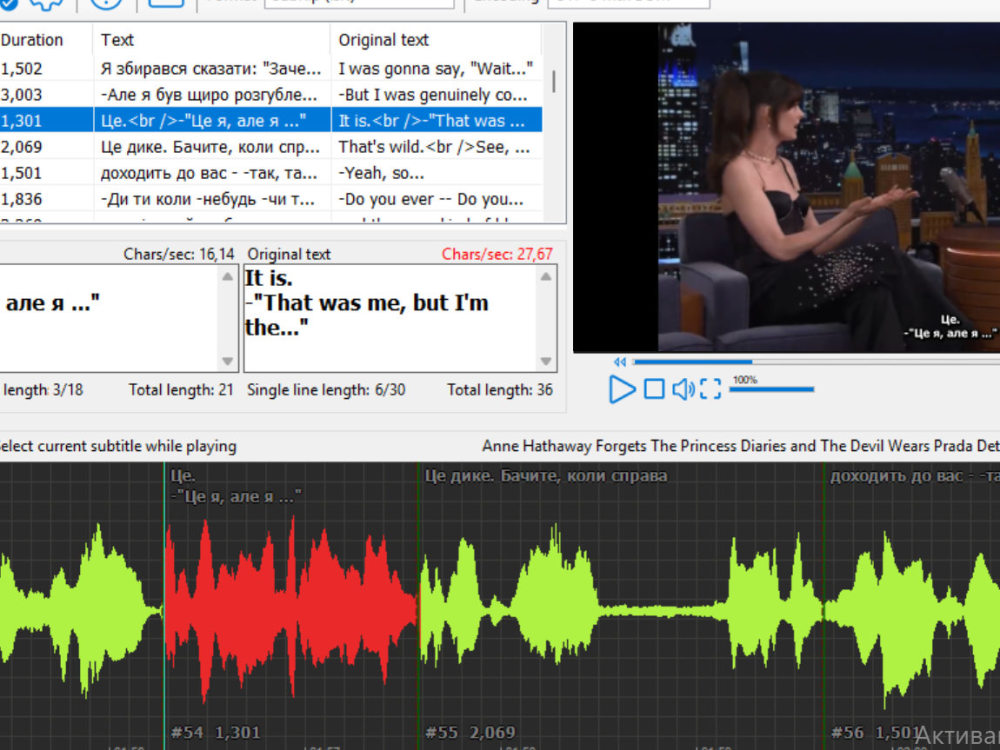The width and height of the screenshot is (1000, 750).
Task: Click original text cell "It is.<br />-"That was ..."
Action: tap(436, 121)
